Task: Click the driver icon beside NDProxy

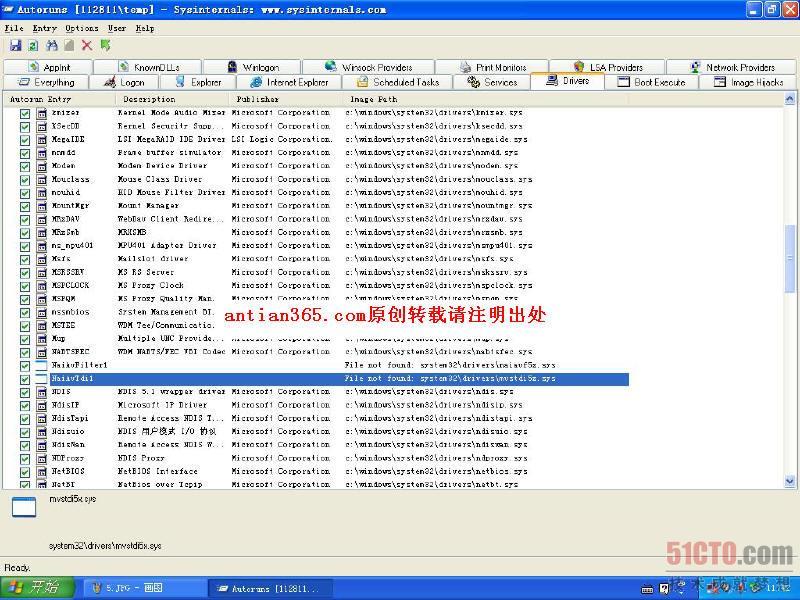Action: tap(42, 459)
